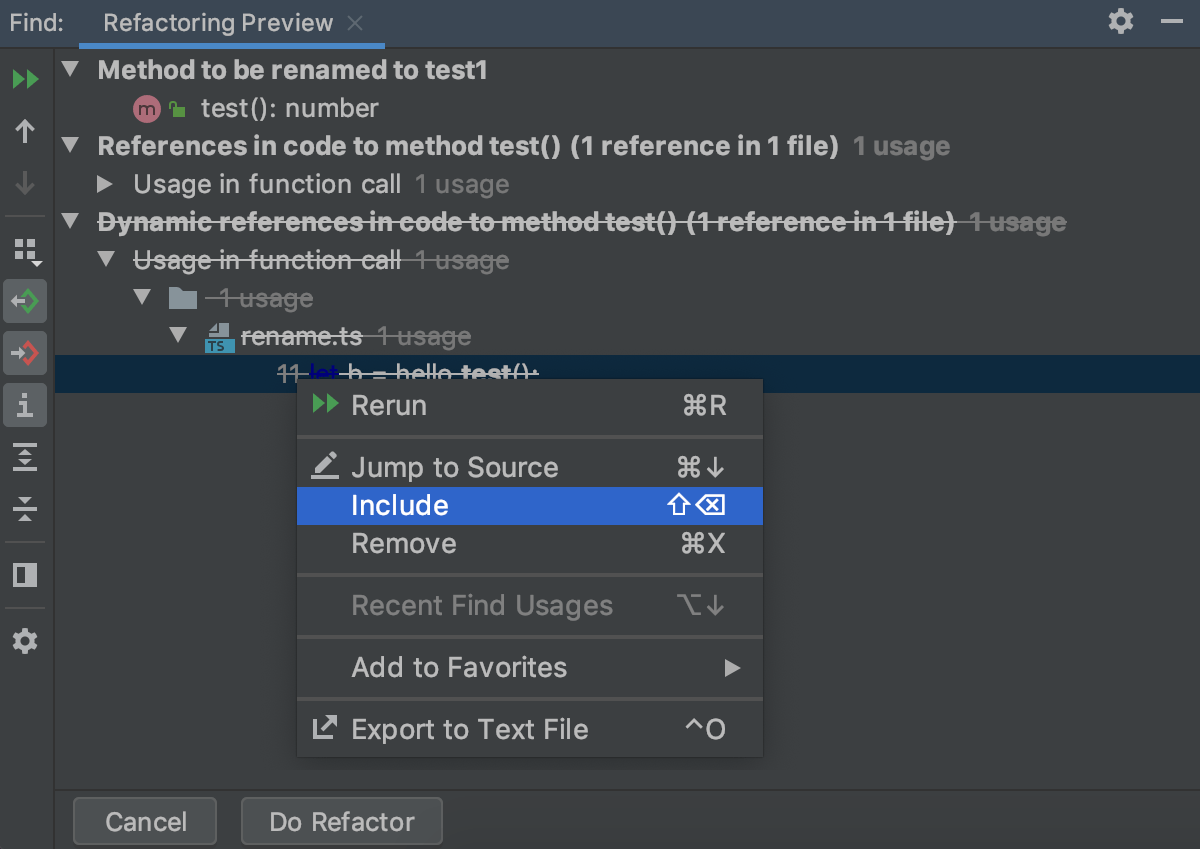1200x849 pixels.
Task: Choose Include from the context menu
Action: [x=530, y=506]
